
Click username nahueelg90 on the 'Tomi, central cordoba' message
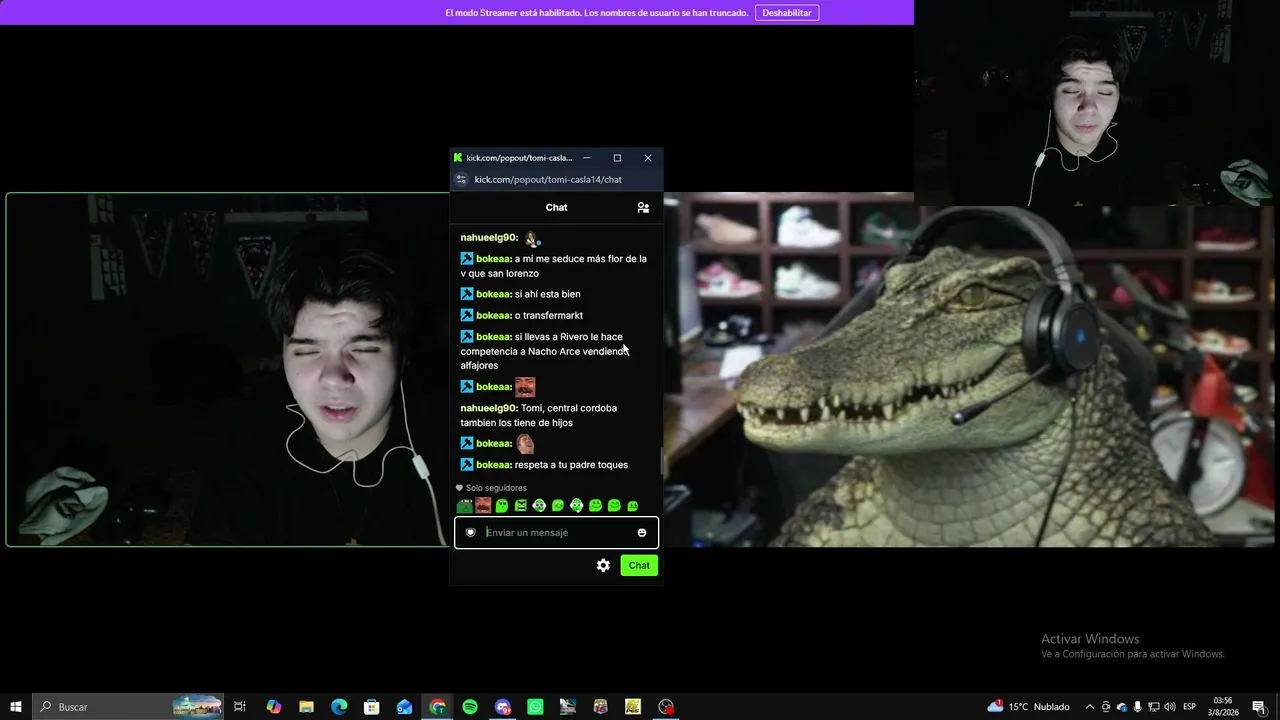pyautogui.click(x=489, y=409)
